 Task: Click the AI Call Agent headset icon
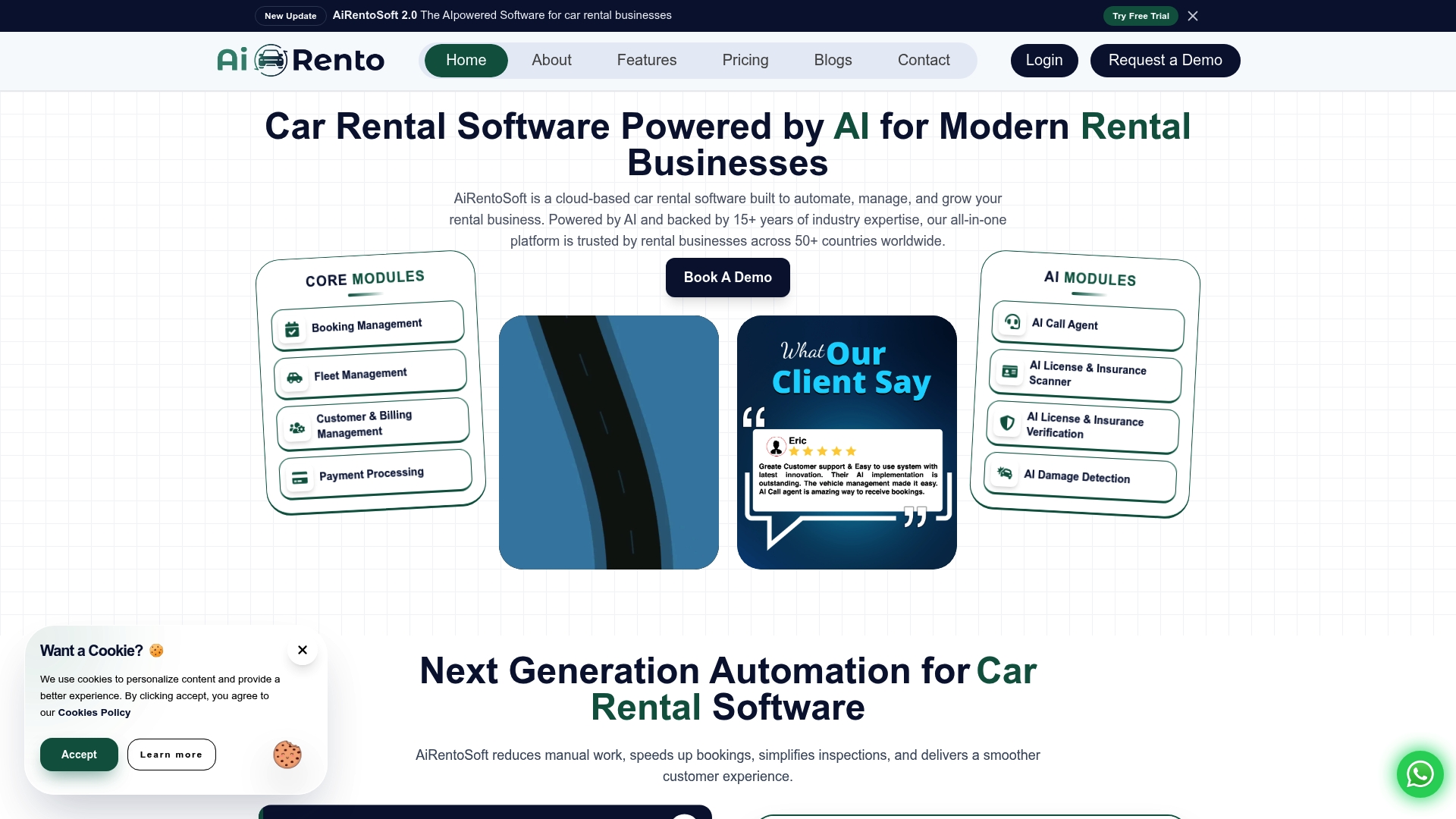coord(1012,321)
